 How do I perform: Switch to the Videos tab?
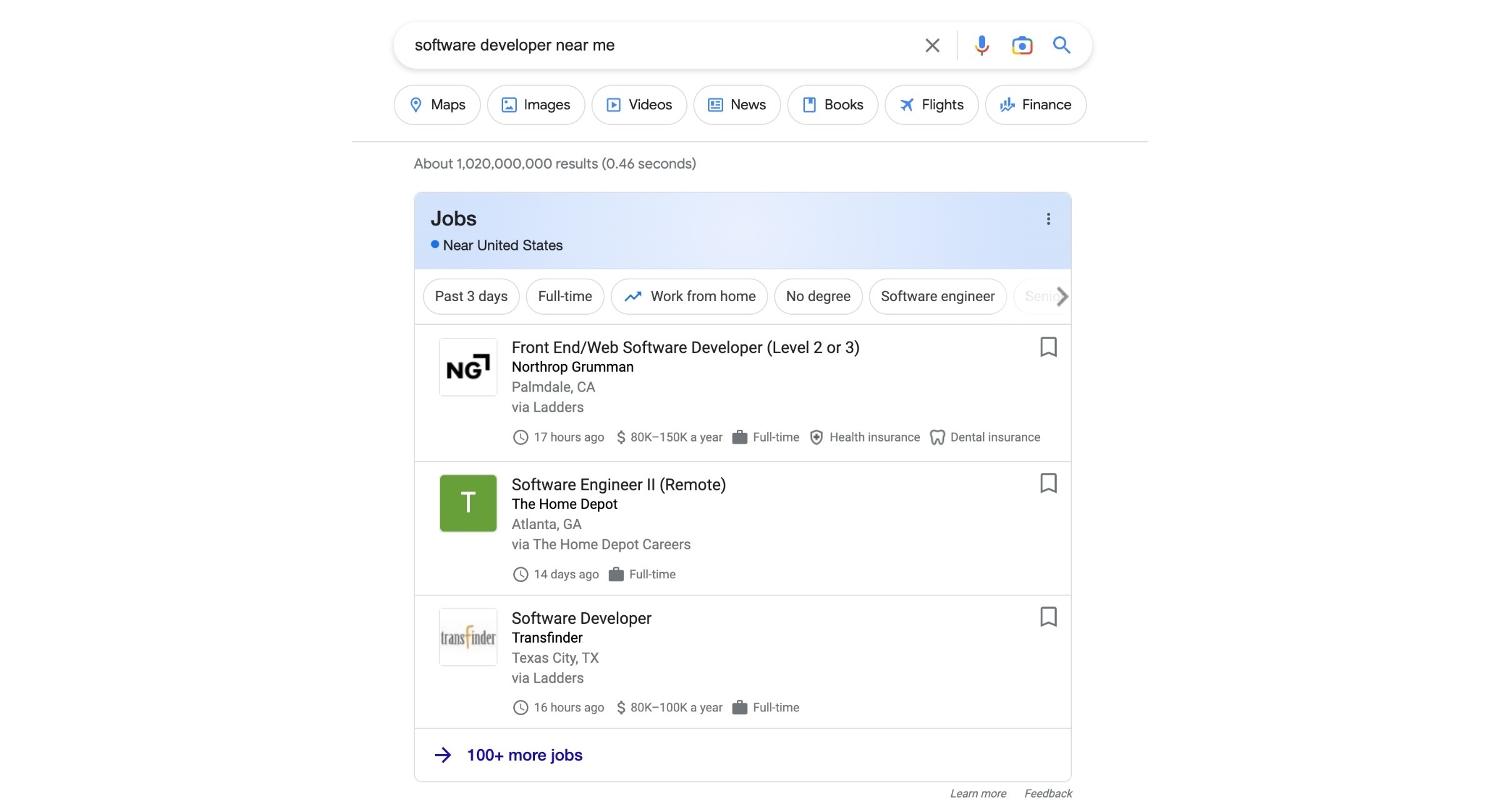tap(639, 105)
